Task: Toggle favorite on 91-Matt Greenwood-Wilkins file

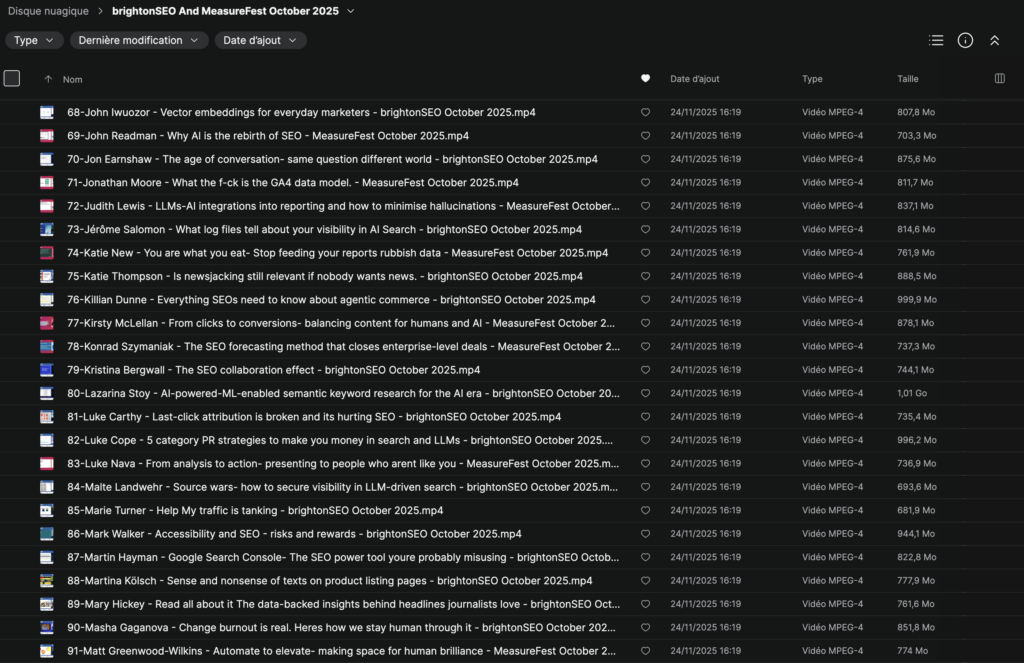Action: coord(645,651)
